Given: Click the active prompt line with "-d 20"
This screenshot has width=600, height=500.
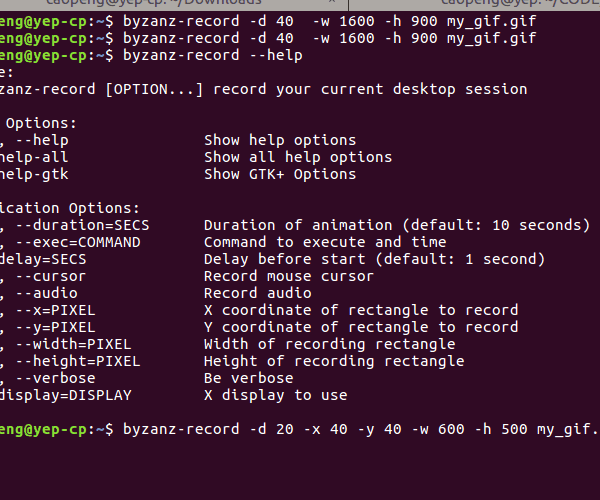Looking at the screenshot, I should click(x=360, y=429).
